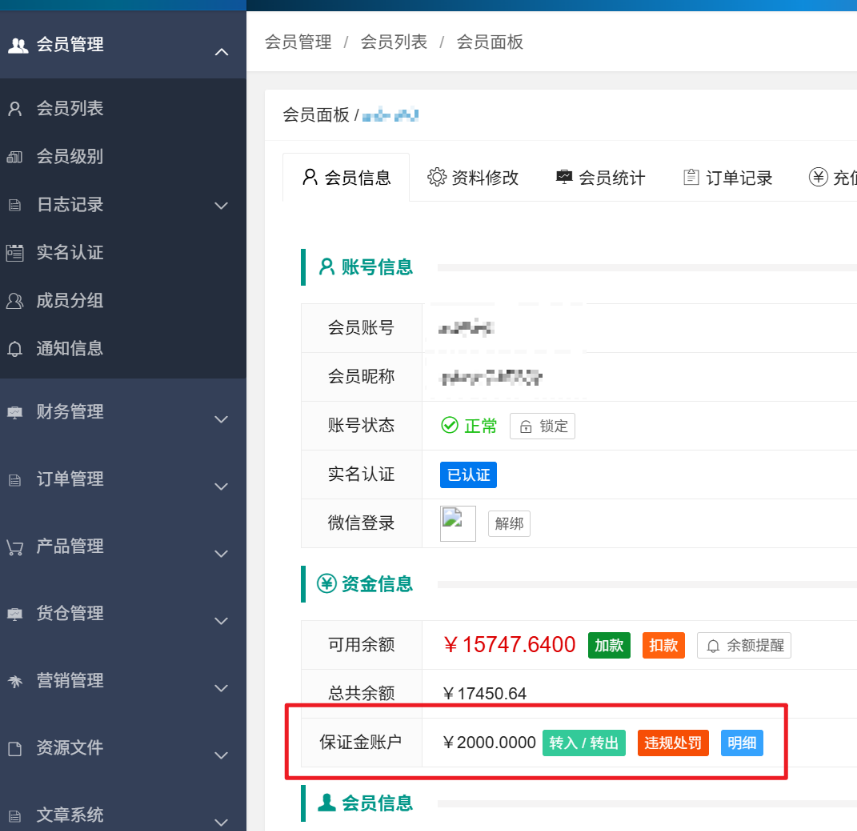
Task: Click the 资料修改 gear icon tab
Action: (x=437, y=177)
